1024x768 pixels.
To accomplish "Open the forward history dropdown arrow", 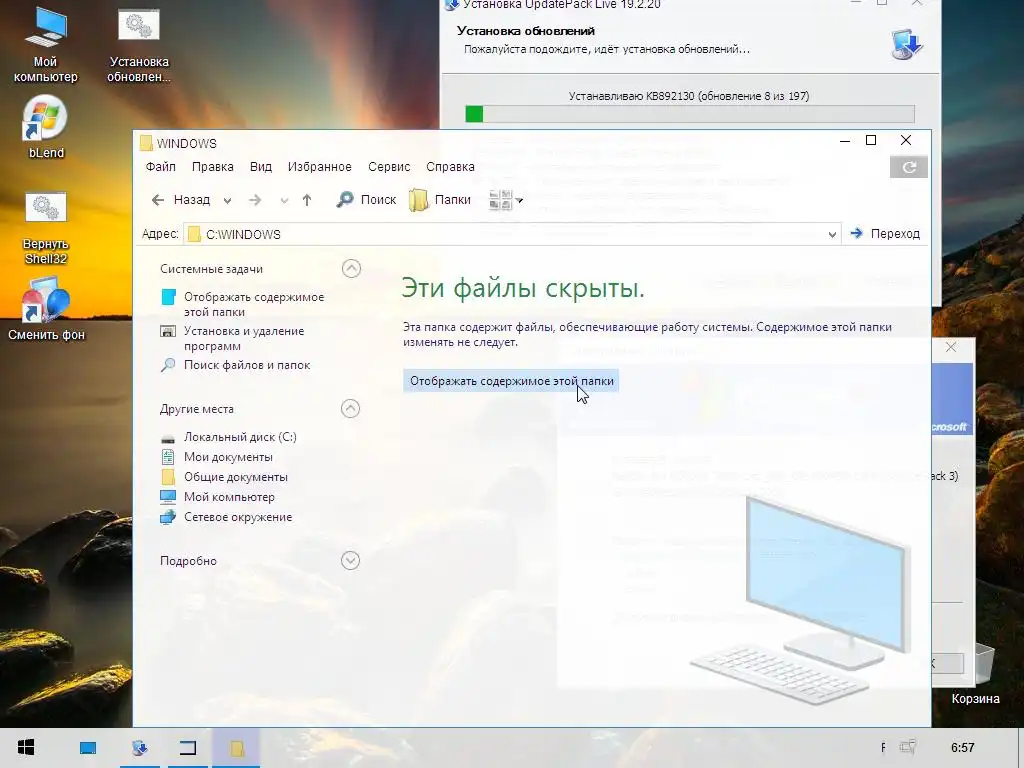I will (284, 201).
